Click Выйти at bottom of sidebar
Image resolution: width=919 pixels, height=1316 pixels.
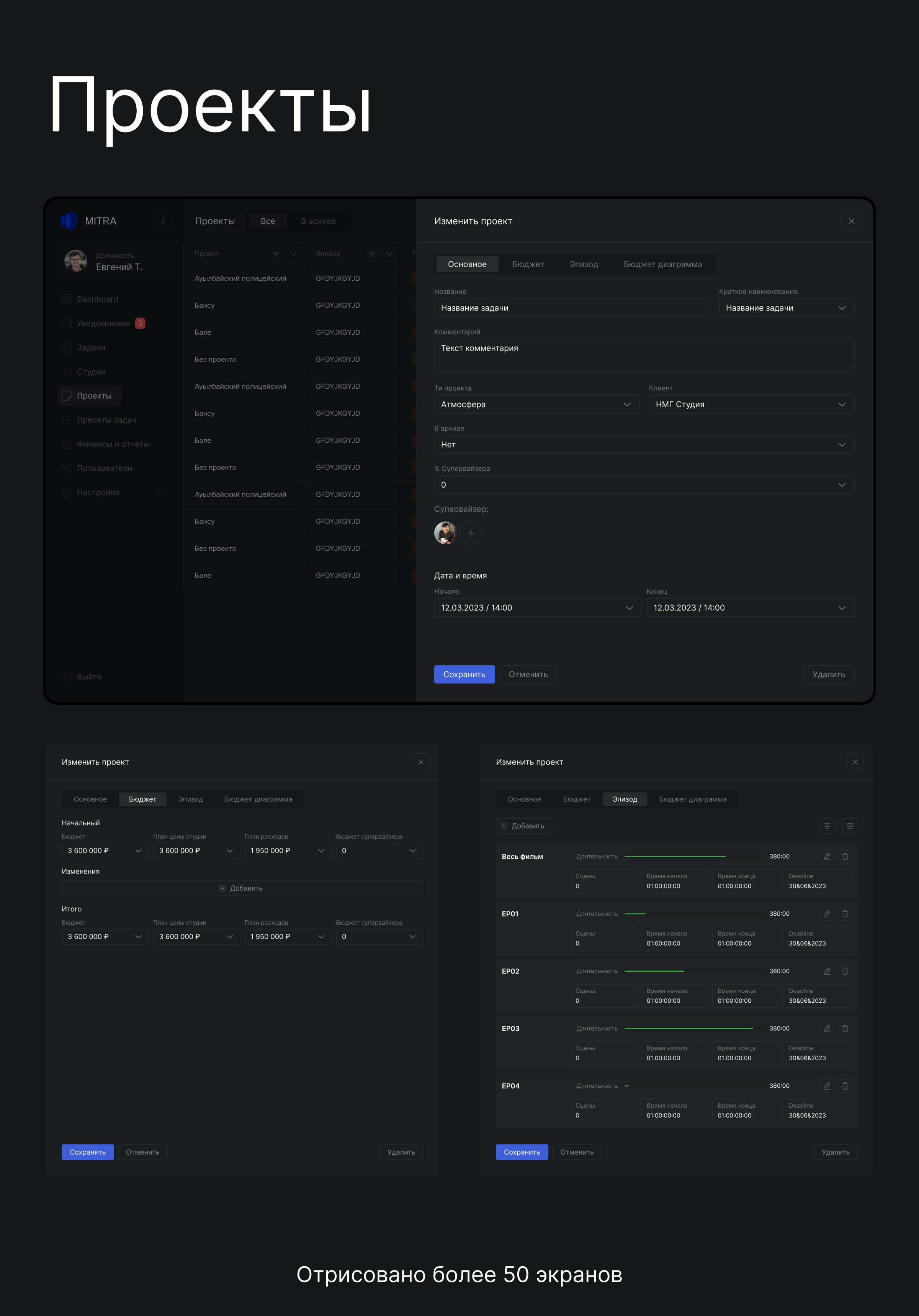pyautogui.click(x=89, y=676)
